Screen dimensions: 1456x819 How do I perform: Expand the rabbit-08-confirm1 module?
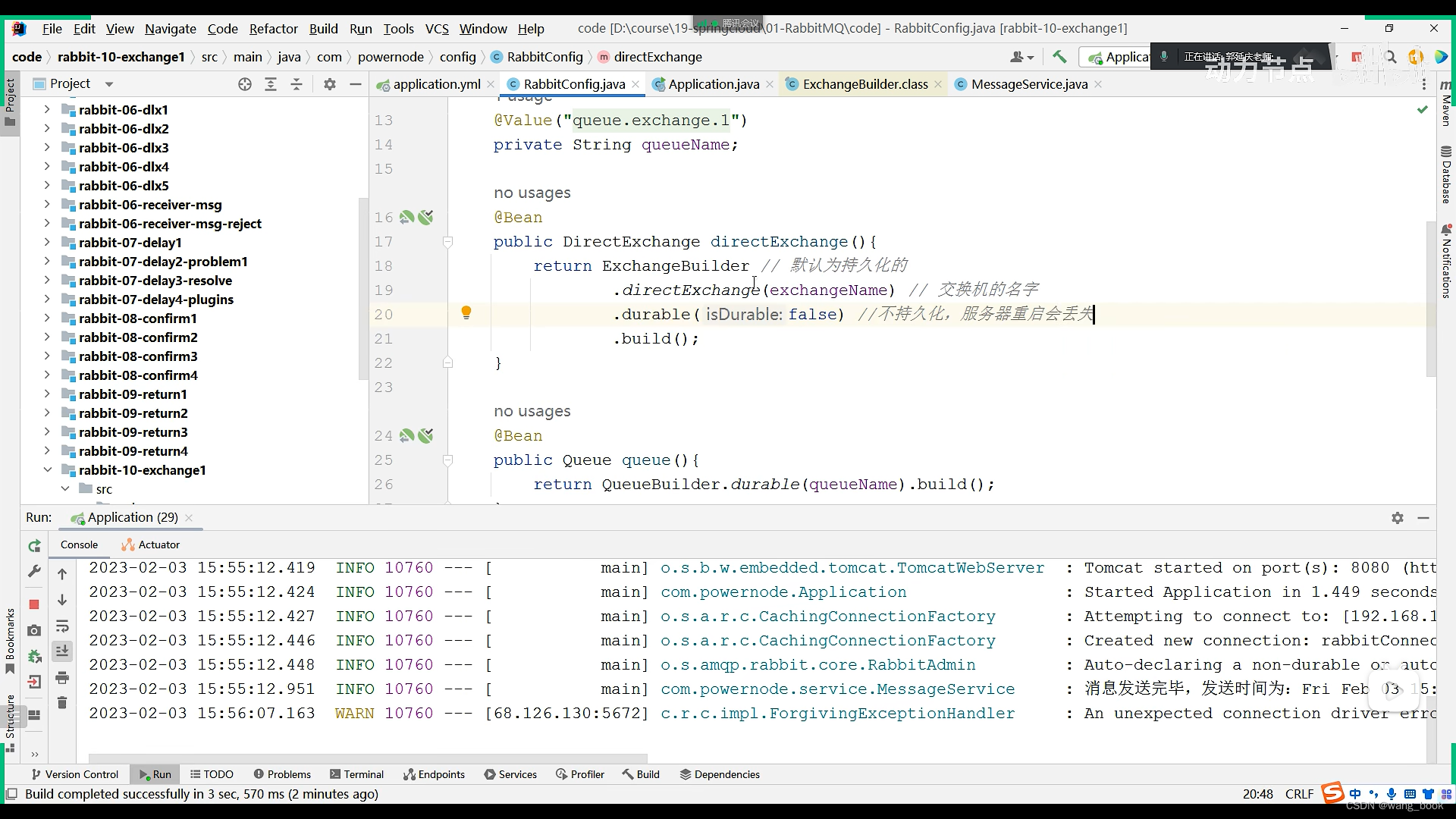pos(47,318)
